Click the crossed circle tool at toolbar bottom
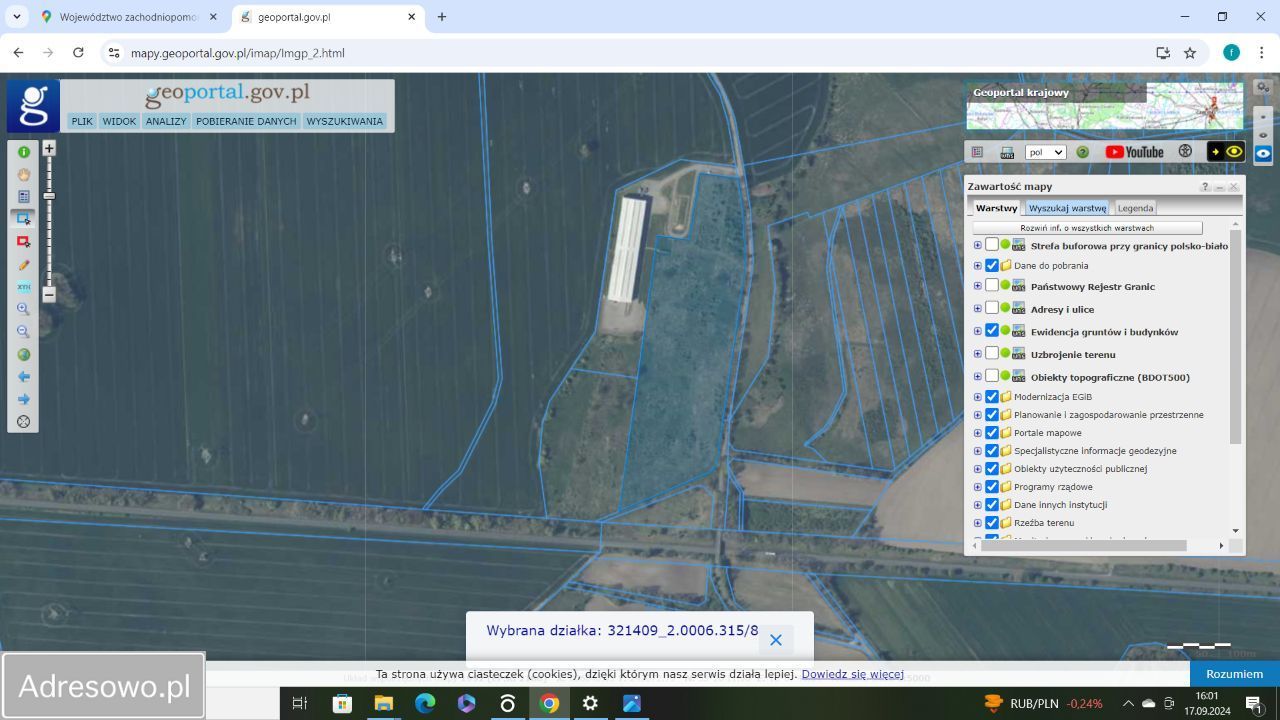The image size is (1280, 720). point(24,422)
